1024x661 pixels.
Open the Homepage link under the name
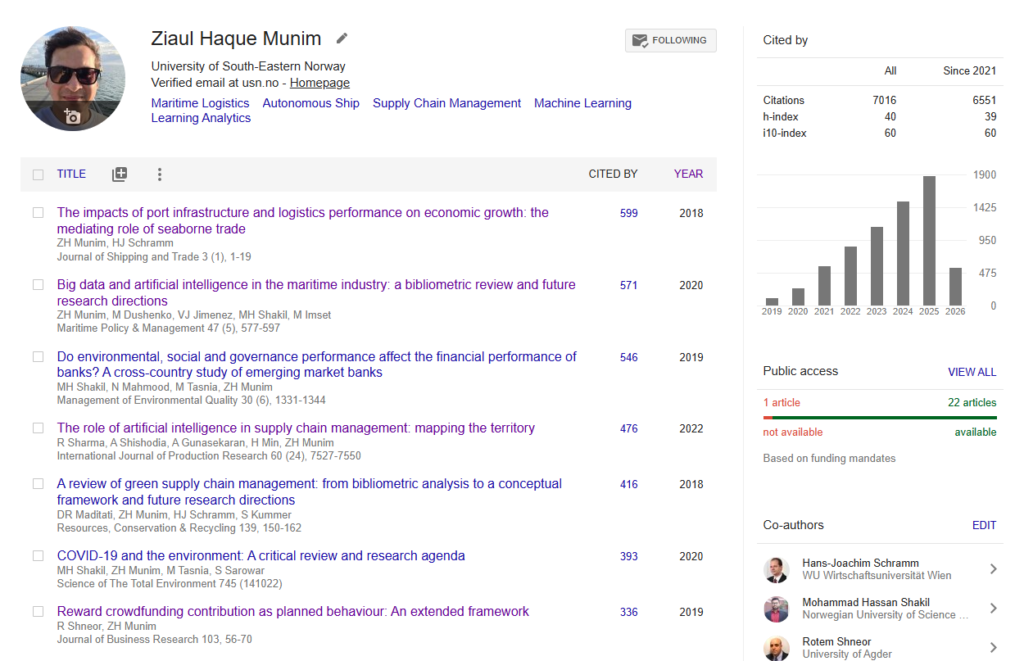pos(320,83)
